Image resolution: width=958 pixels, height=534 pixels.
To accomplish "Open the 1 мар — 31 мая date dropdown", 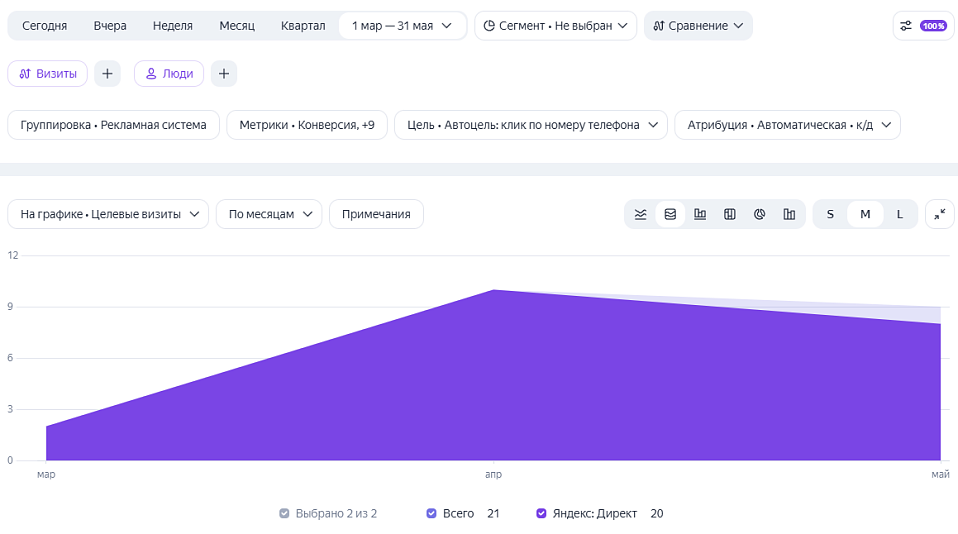I will [402, 26].
